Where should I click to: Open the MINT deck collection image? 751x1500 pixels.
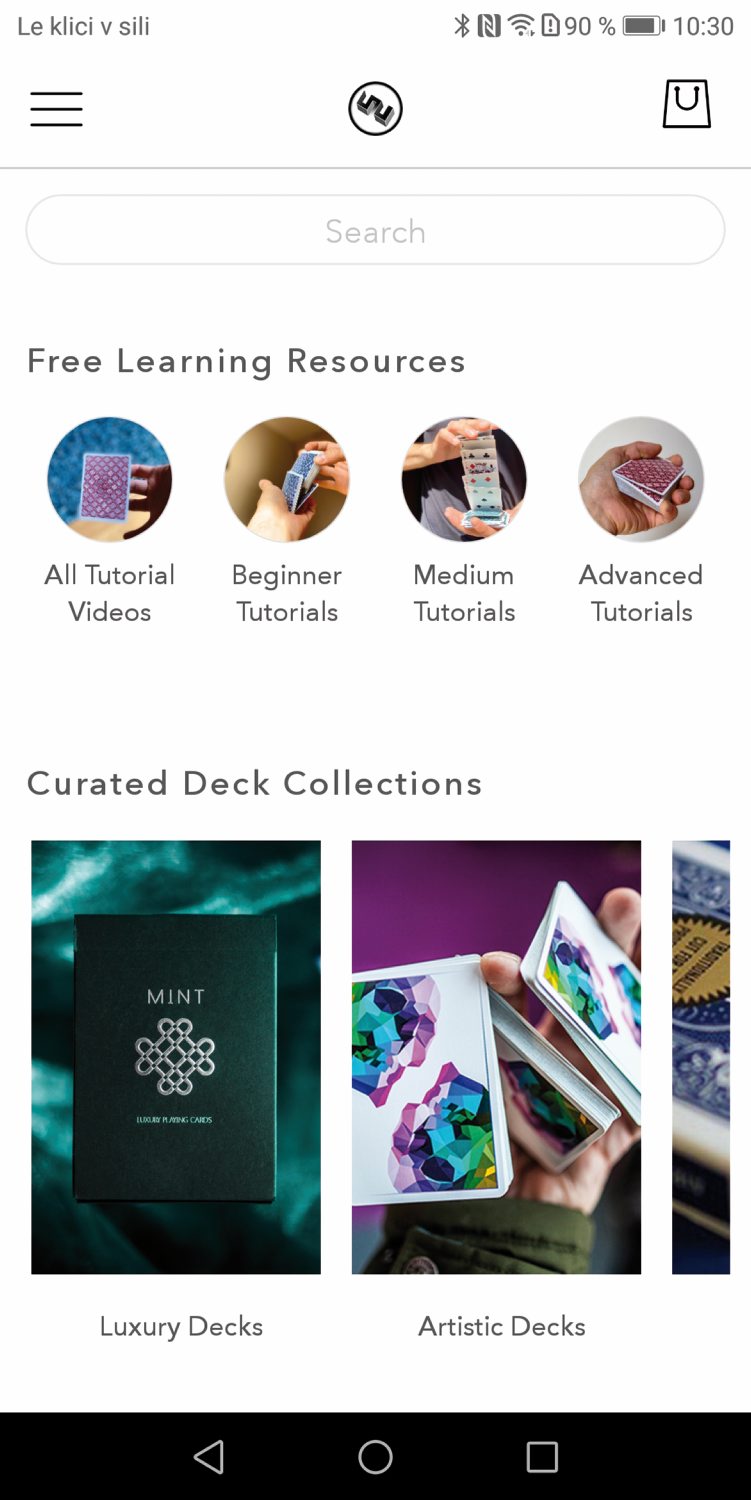pos(176,1057)
